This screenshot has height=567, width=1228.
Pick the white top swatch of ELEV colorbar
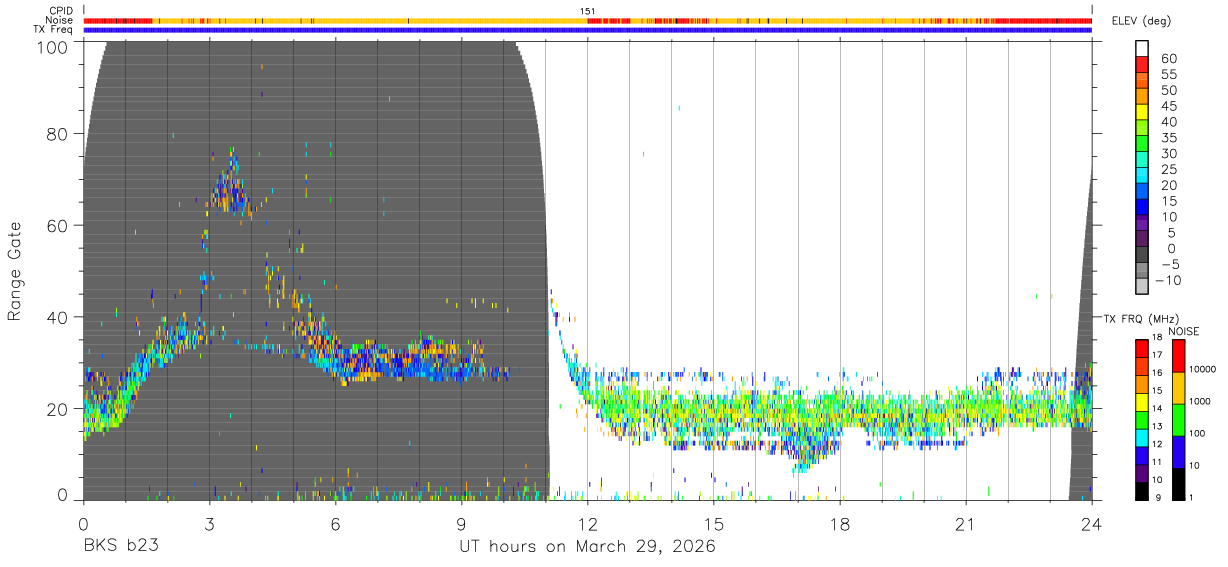click(x=1142, y=49)
